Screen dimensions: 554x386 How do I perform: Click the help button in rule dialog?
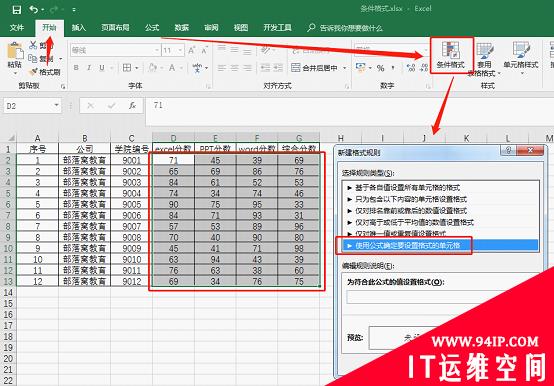pos(508,150)
